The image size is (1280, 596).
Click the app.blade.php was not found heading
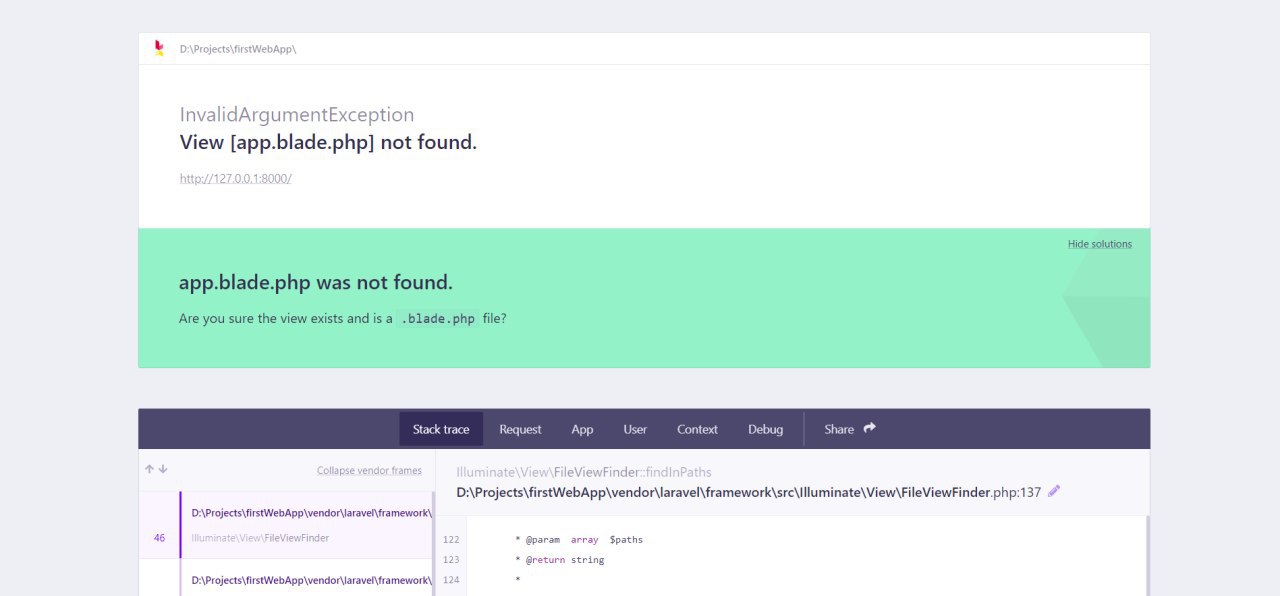pyautogui.click(x=316, y=282)
